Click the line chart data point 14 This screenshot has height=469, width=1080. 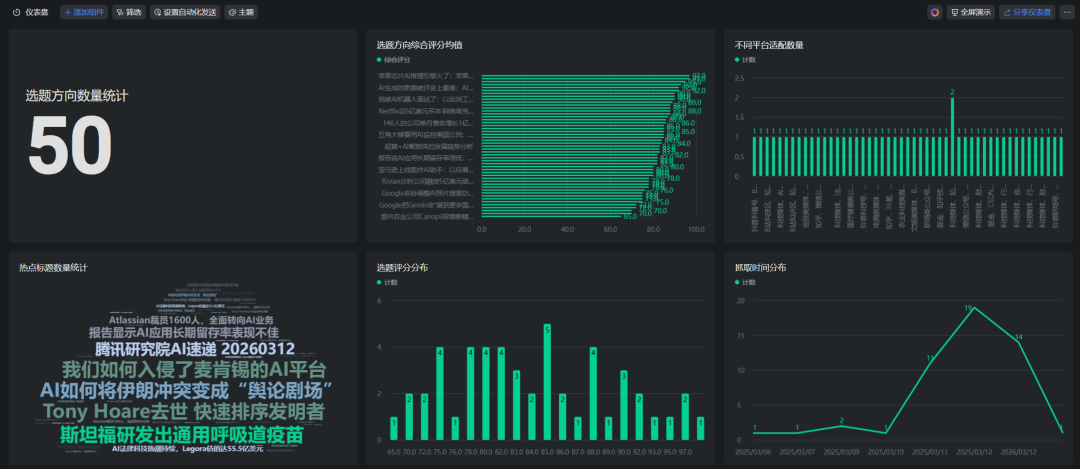point(1018,342)
